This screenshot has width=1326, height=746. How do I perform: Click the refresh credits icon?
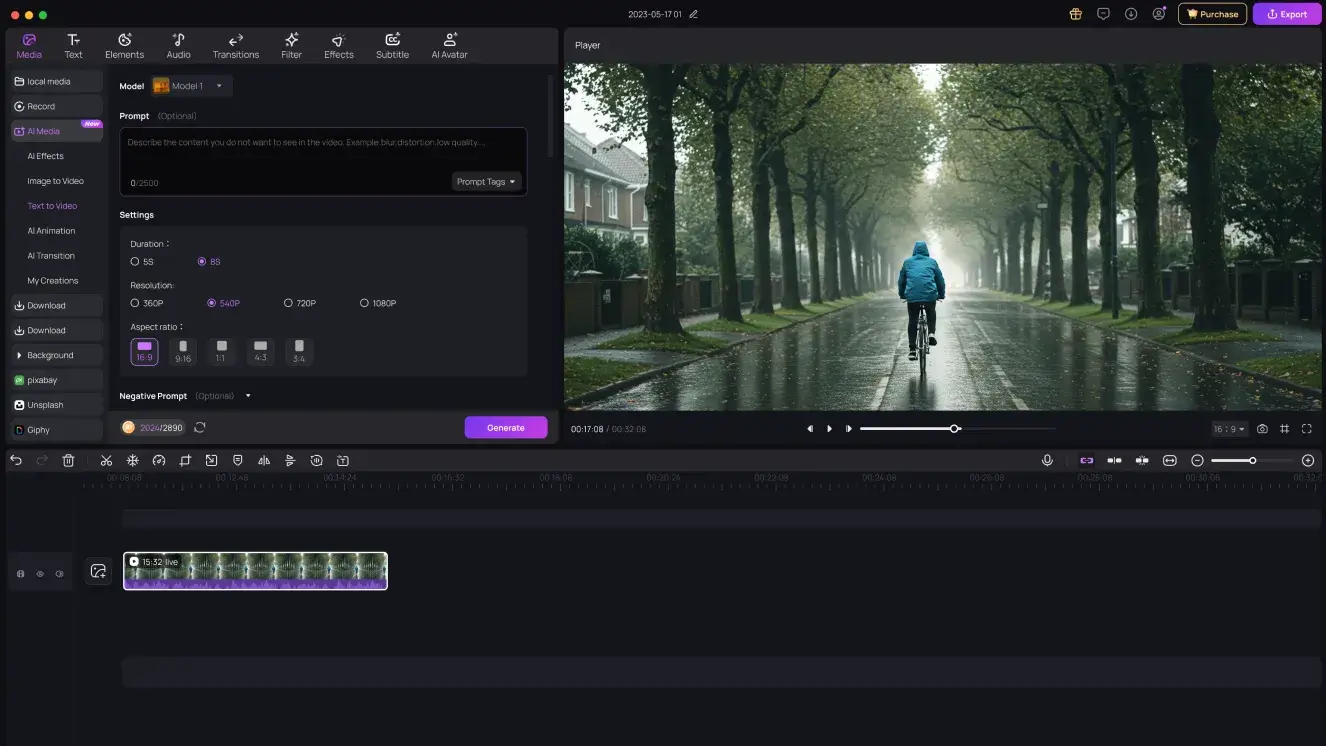pos(200,428)
